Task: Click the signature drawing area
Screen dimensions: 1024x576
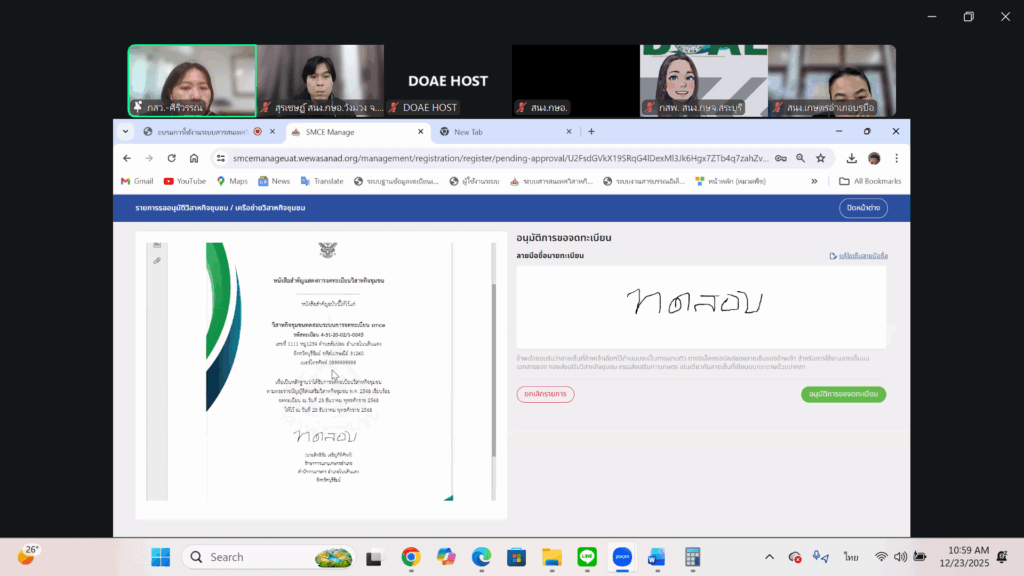Action: 700,305
